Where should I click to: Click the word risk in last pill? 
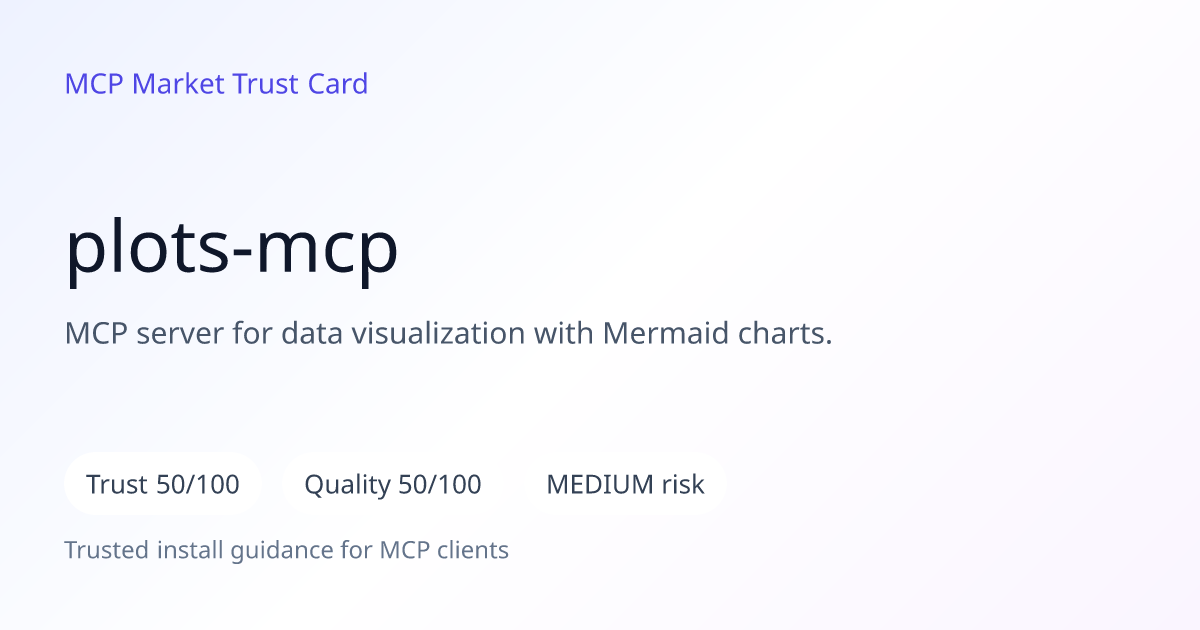683,485
